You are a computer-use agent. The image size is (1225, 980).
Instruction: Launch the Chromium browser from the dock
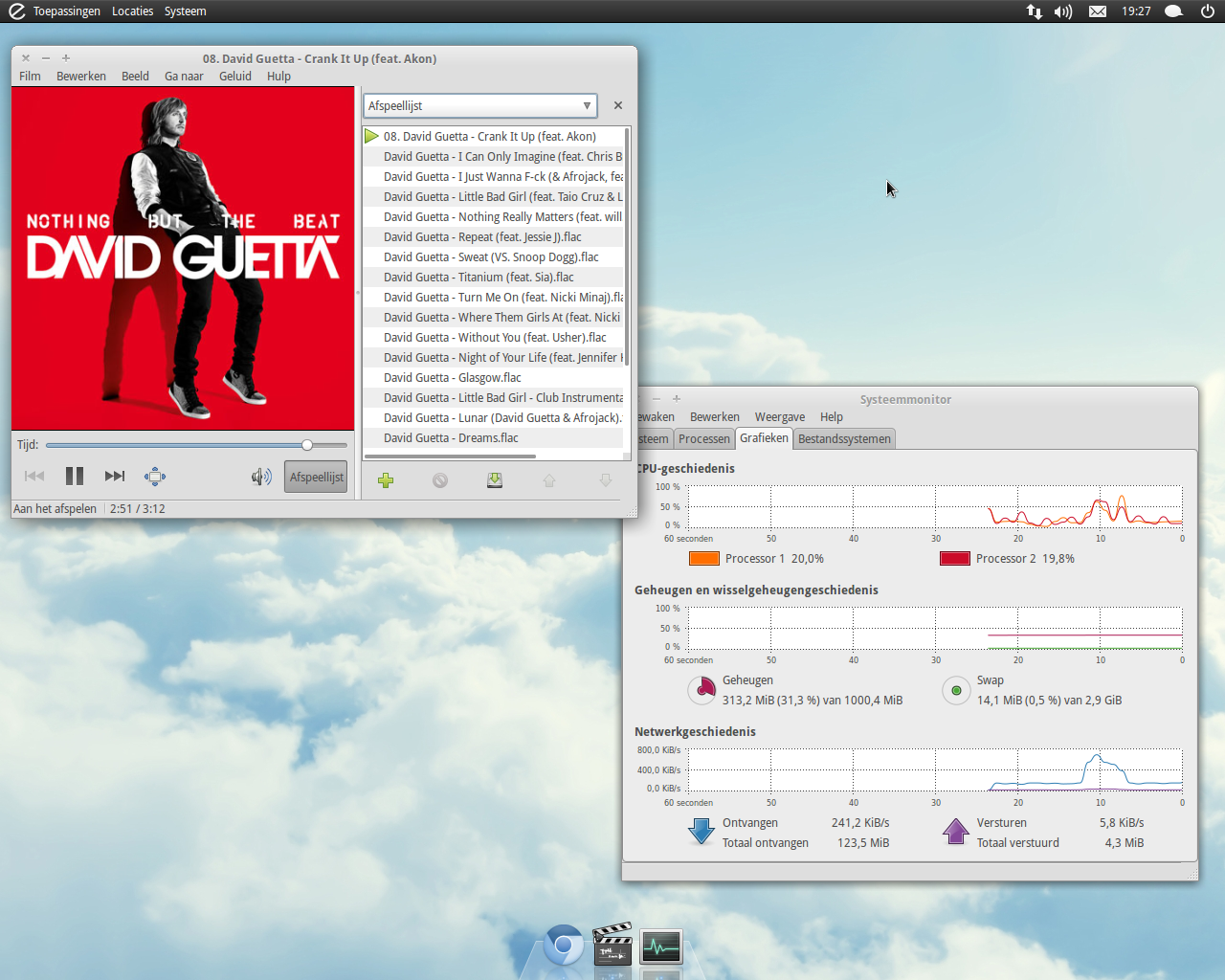point(564,946)
